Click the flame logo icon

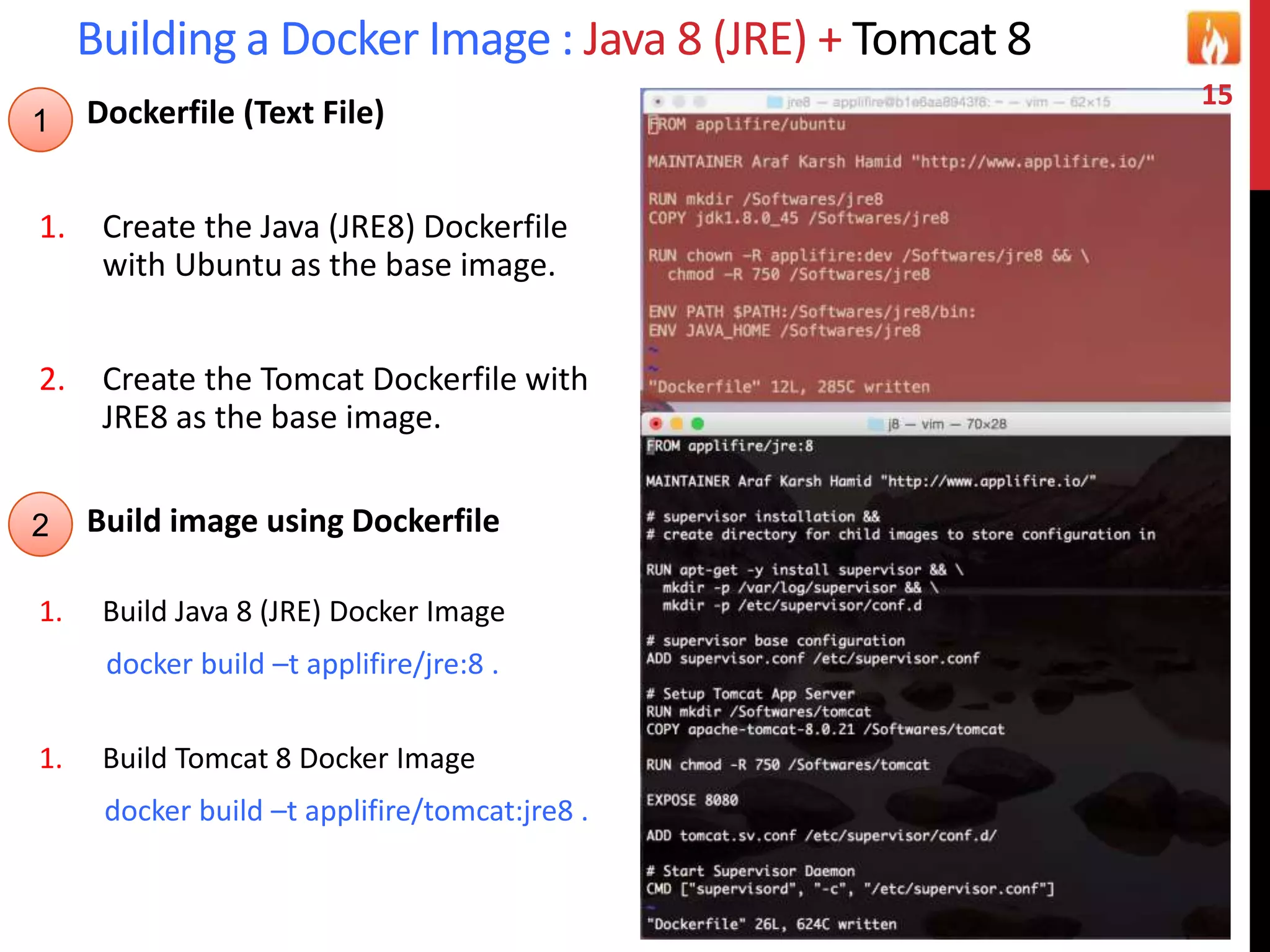tap(1213, 38)
